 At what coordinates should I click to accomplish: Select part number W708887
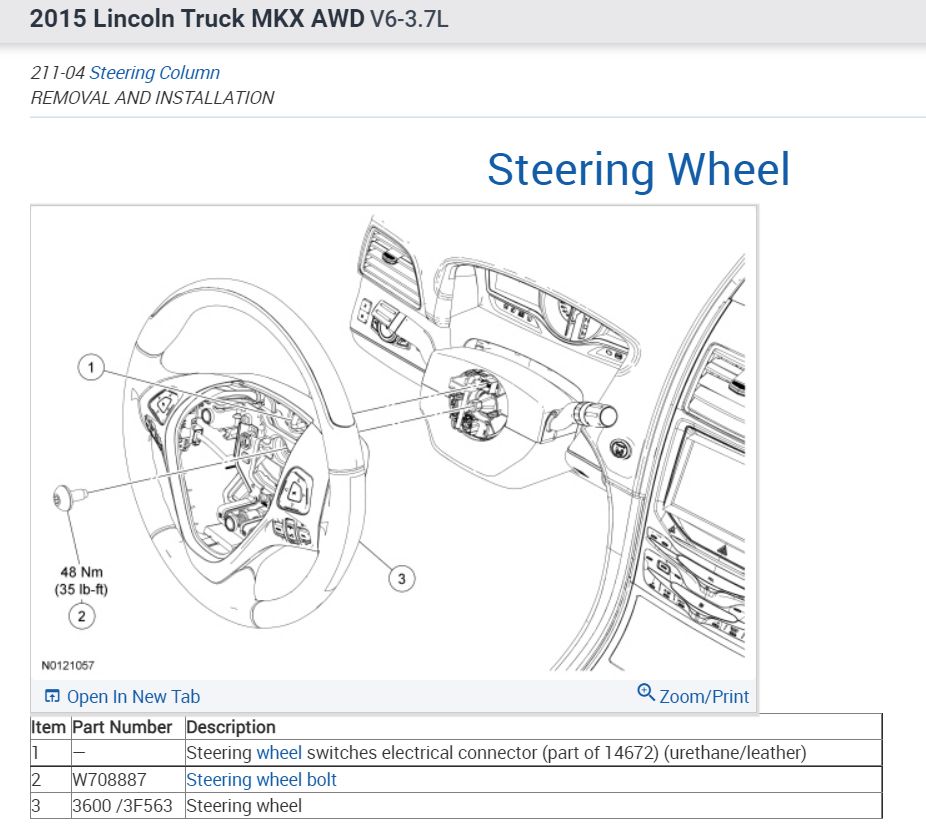pos(109,779)
